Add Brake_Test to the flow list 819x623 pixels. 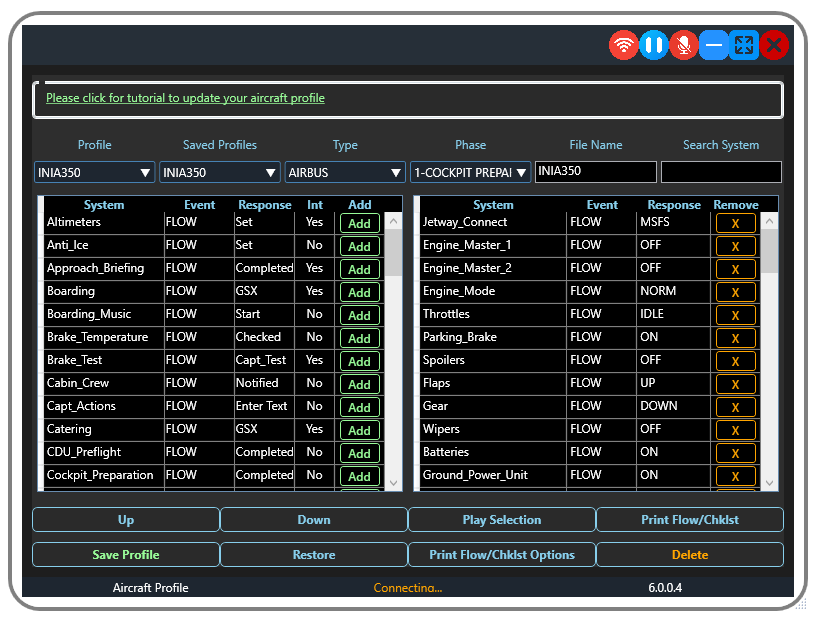pyautogui.click(x=359, y=362)
